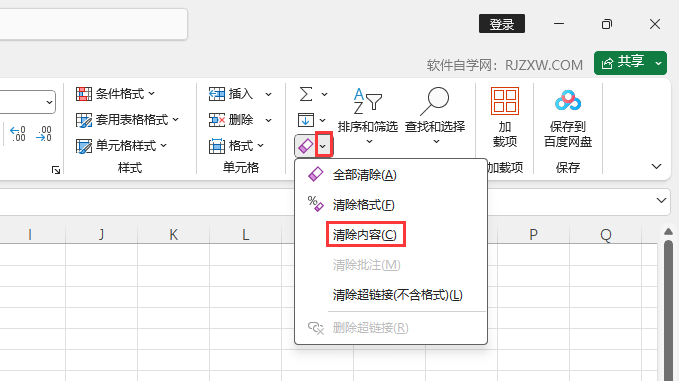Viewport: 679px width, 381px height.
Task: Click the search box at the top
Action: [93, 24]
